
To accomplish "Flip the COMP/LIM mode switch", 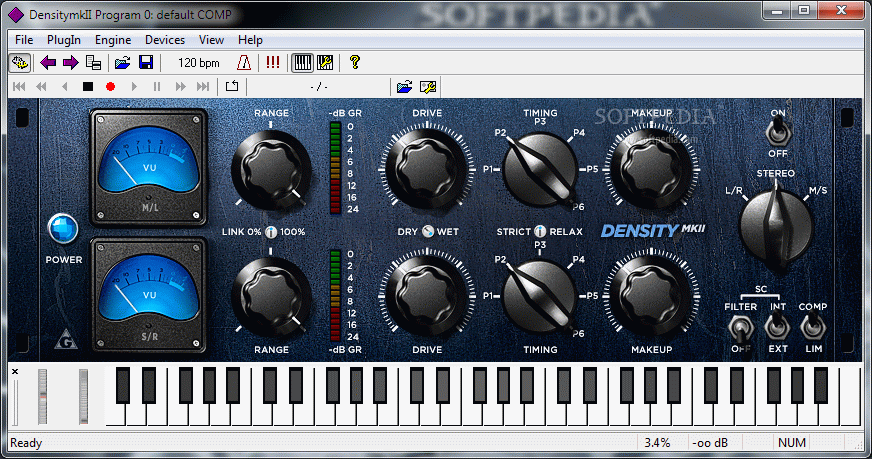I will pyautogui.click(x=812, y=327).
